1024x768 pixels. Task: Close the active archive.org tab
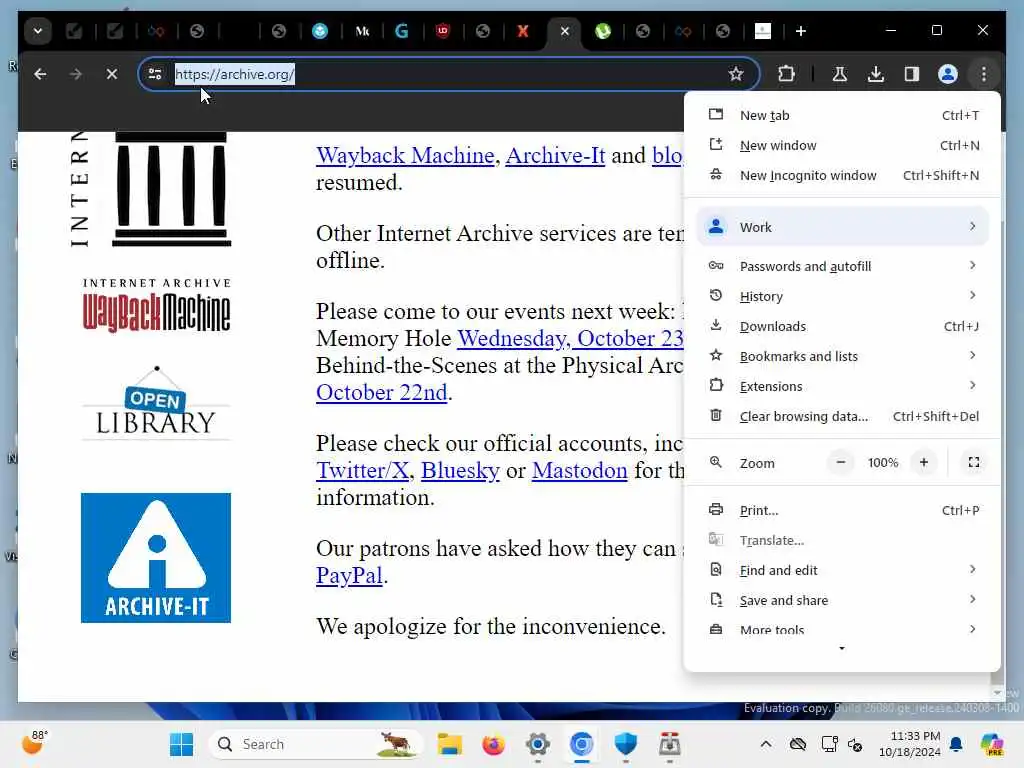(565, 31)
